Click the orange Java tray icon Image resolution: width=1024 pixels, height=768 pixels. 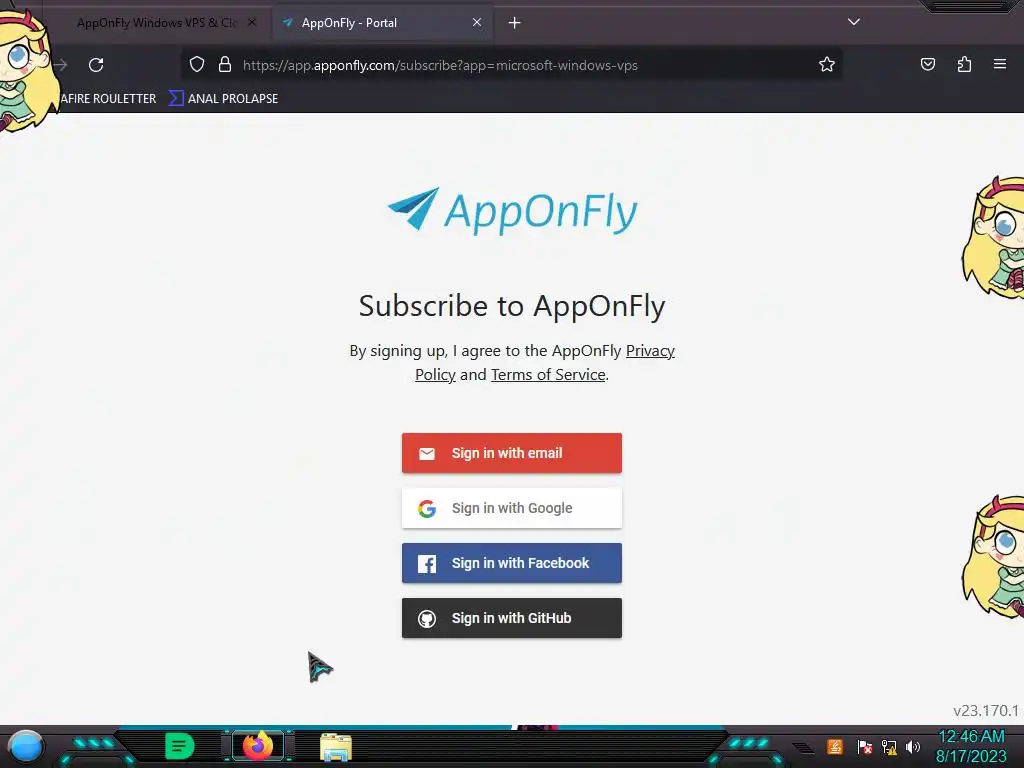(835, 746)
